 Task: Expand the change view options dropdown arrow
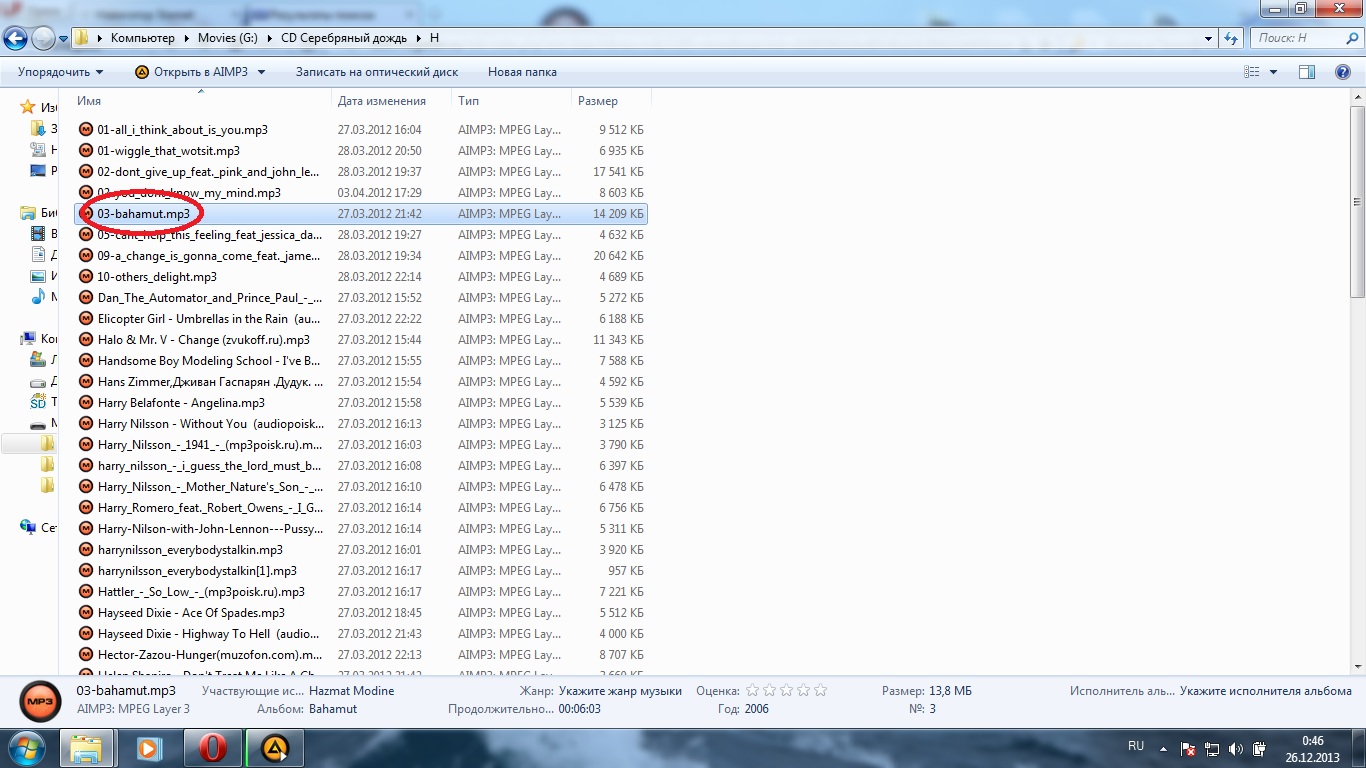[x=1273, y=72]
